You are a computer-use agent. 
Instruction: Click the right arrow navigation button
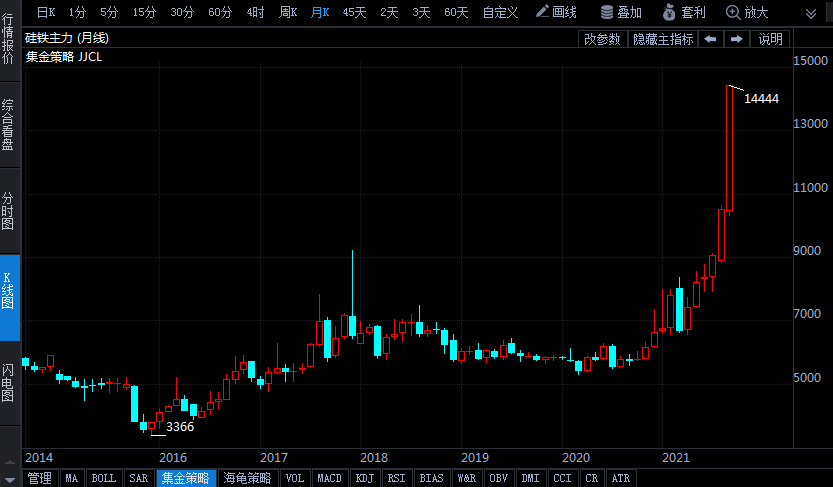pyautogui.click(x=736, y=39)
